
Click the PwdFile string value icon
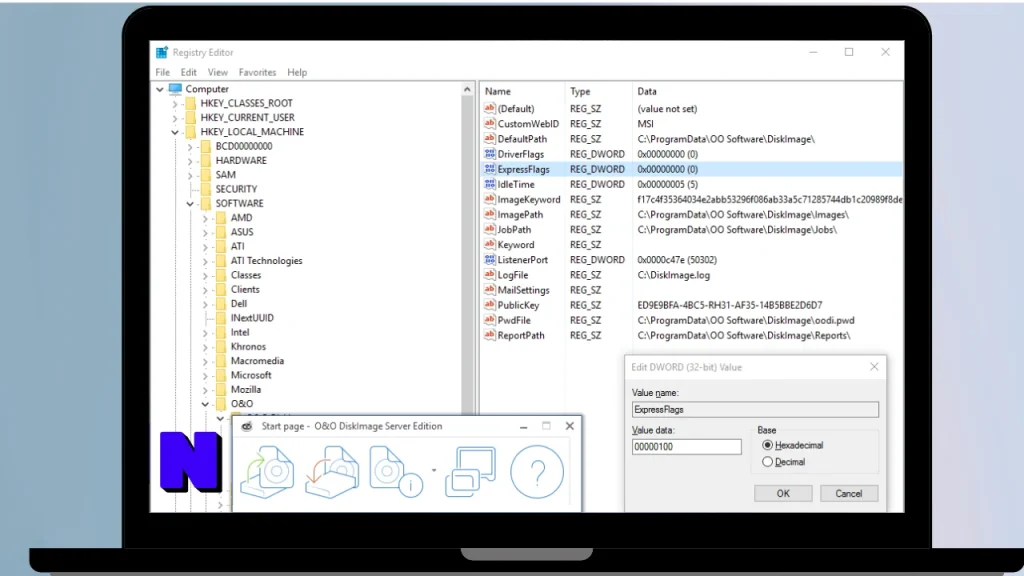[490, 320]
